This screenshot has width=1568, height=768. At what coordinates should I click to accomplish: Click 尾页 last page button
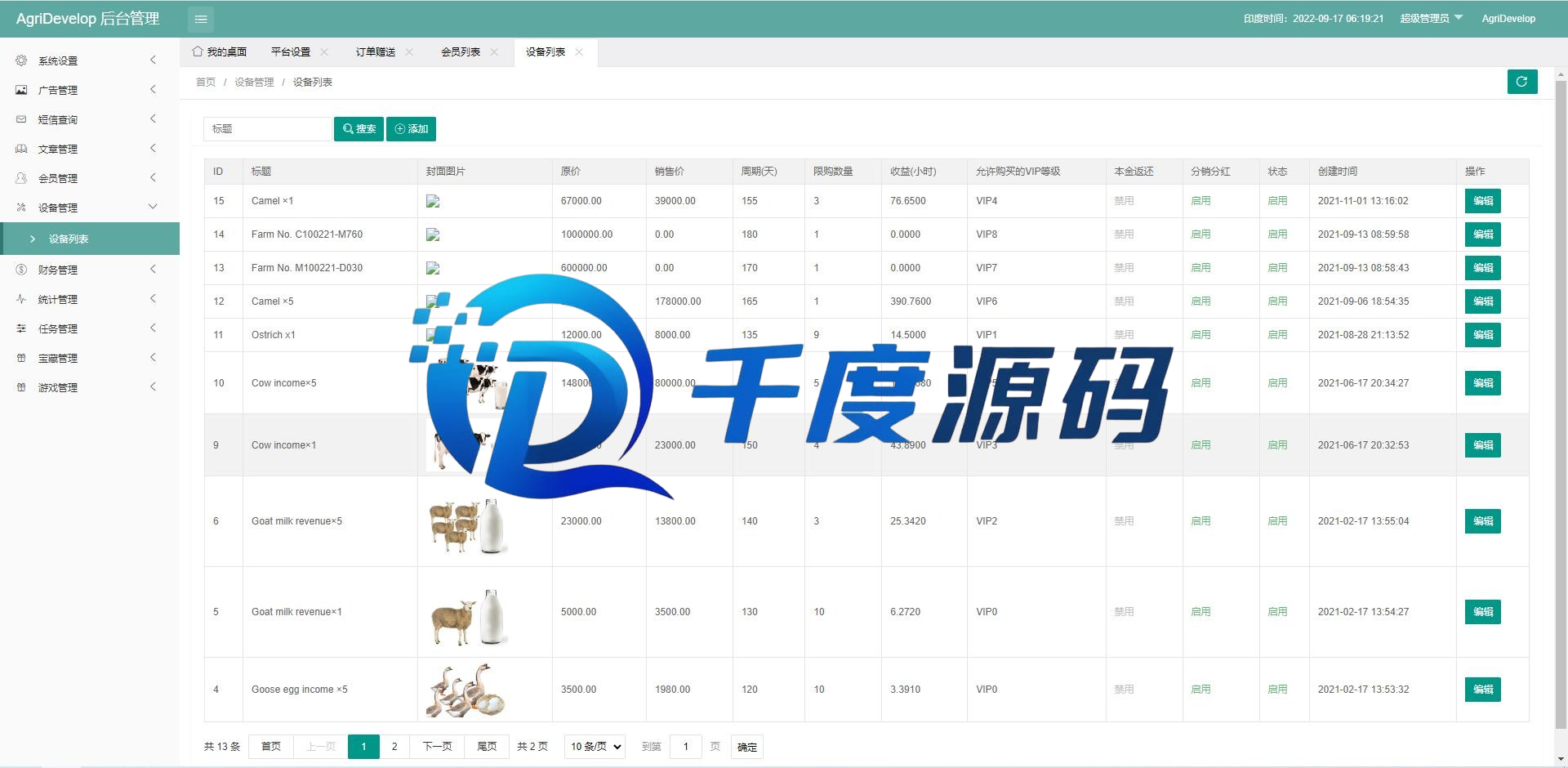coord(487,747)
